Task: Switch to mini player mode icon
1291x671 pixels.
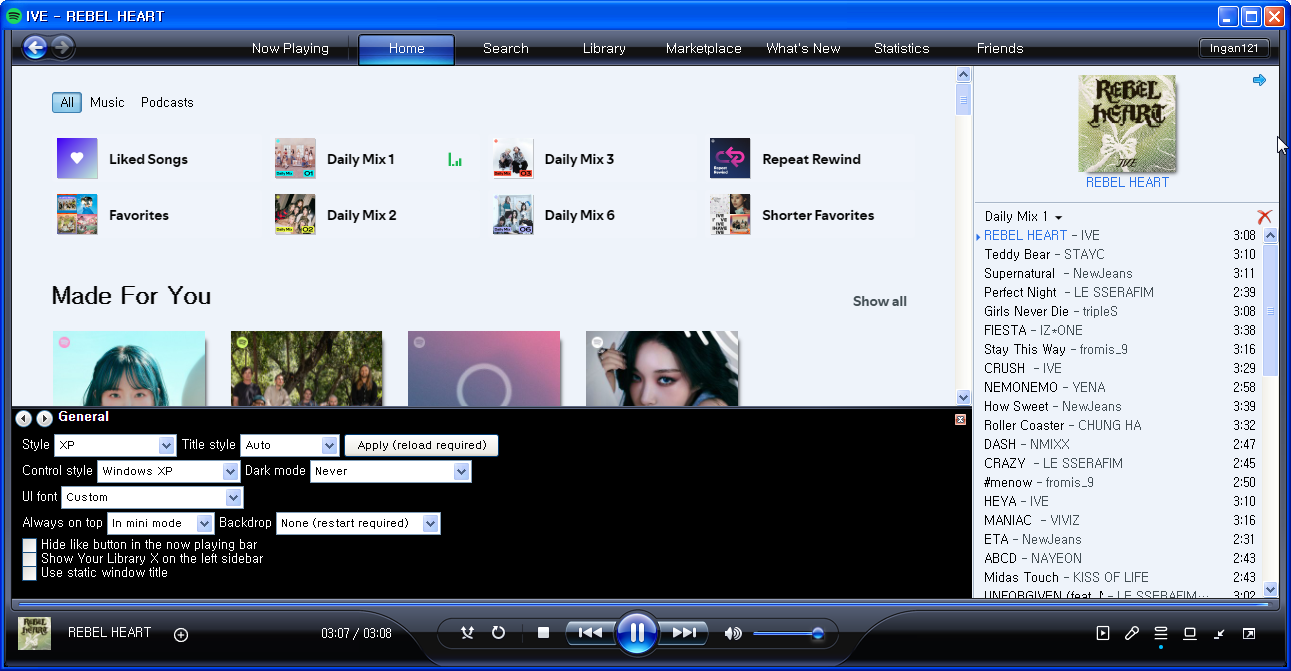Action: pos(1220,633)
